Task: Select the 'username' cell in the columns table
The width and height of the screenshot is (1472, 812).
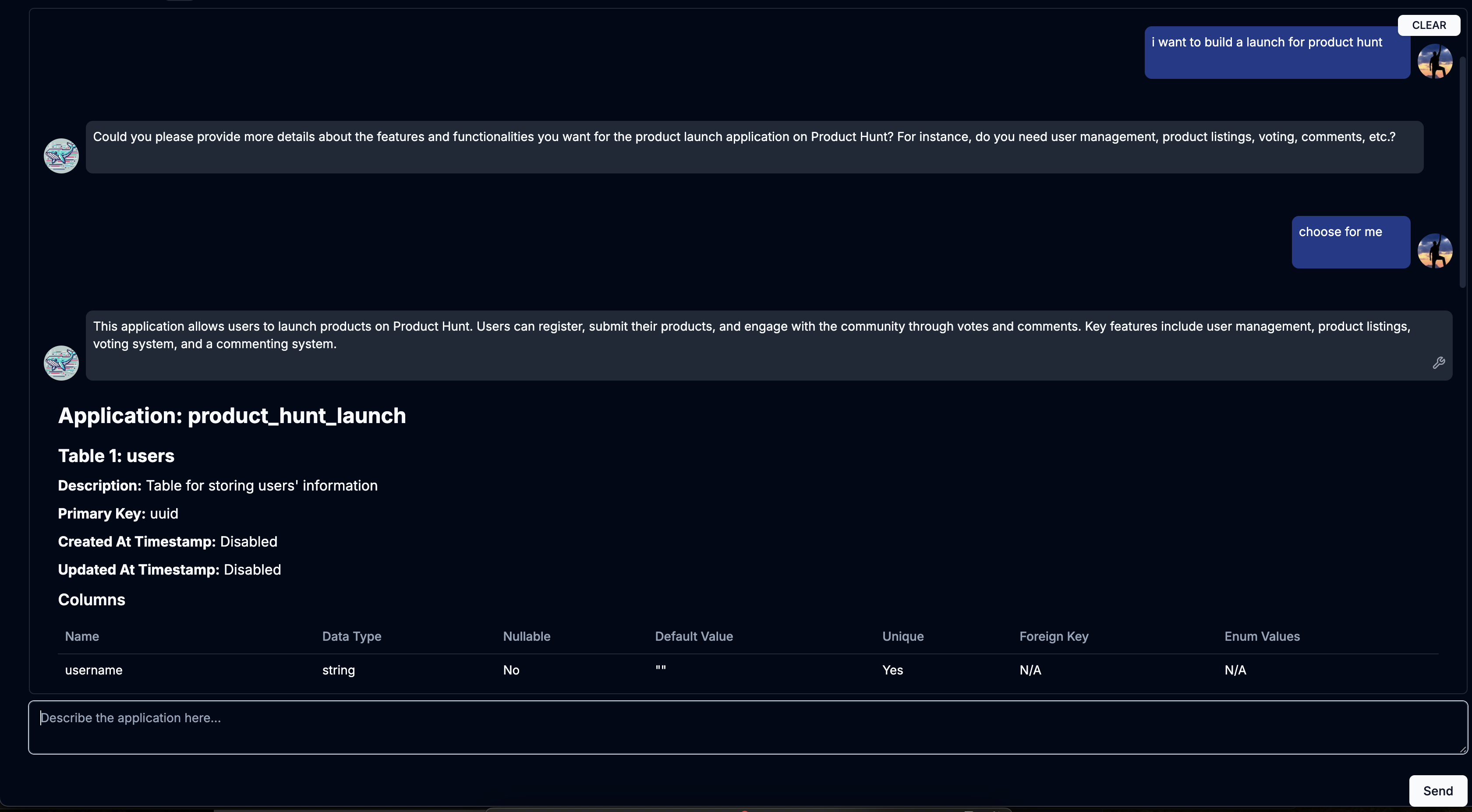Action: [94, 670]
